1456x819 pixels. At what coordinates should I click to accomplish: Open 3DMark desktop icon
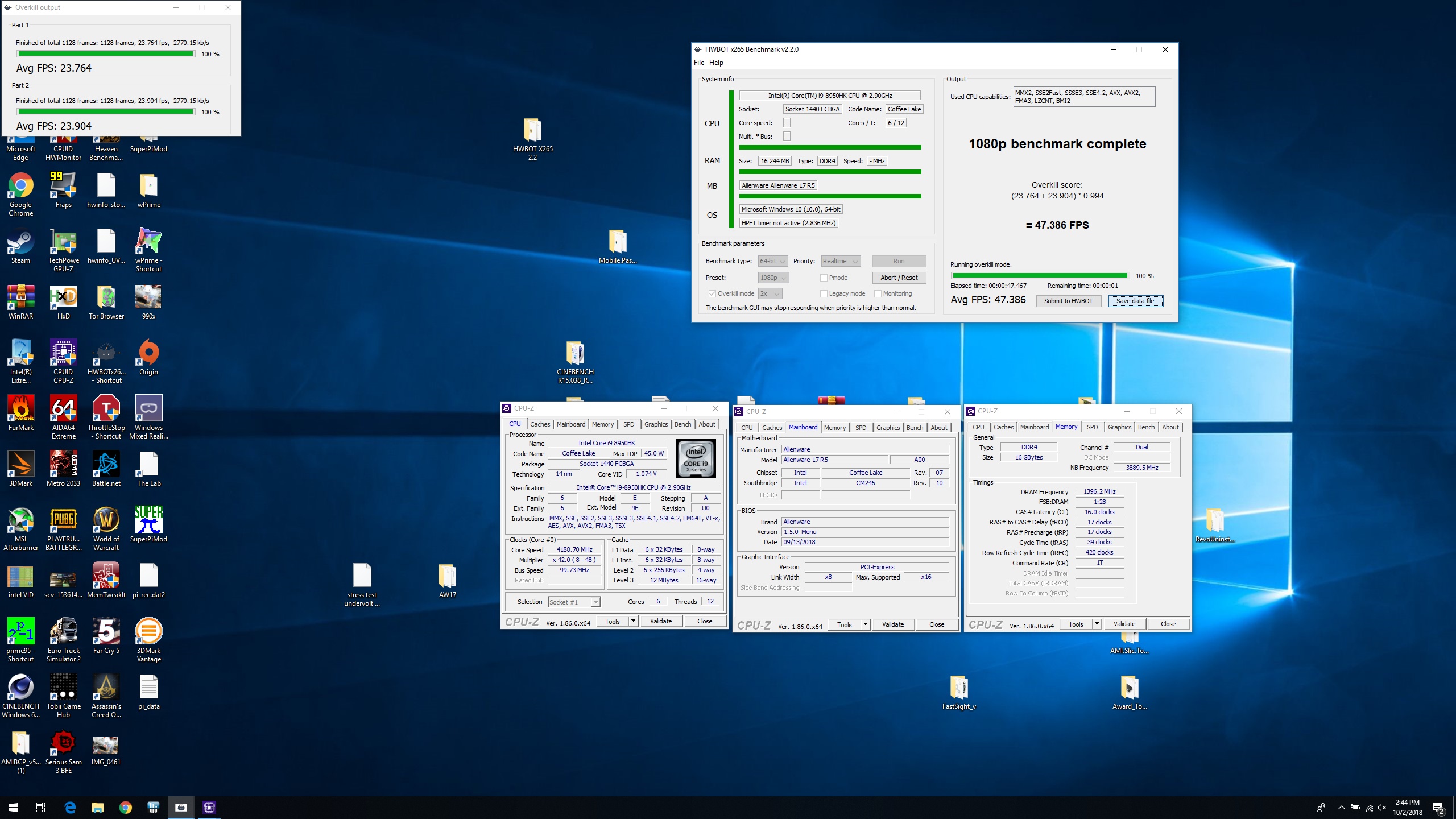pos(21,469)
